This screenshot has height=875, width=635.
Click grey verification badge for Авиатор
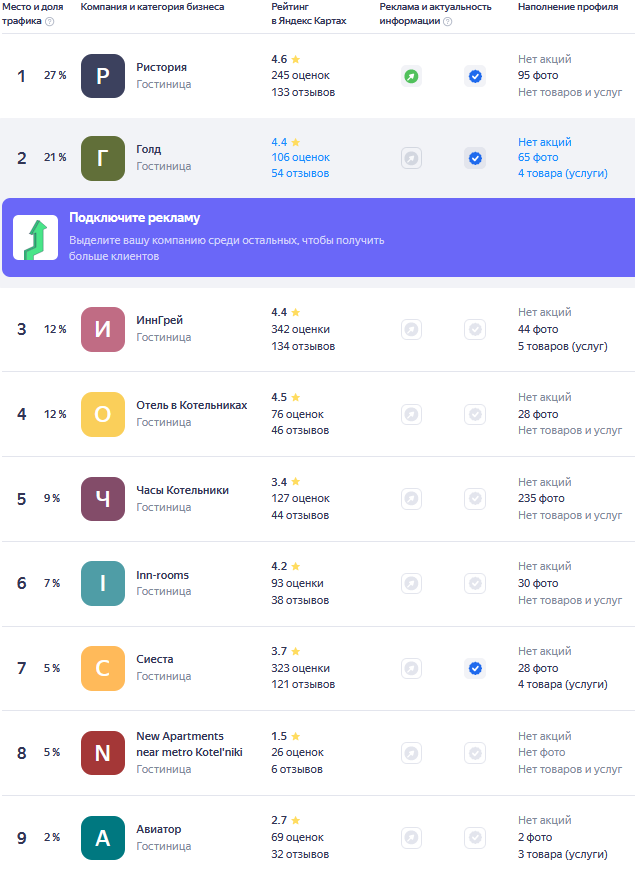pos(475,838)
